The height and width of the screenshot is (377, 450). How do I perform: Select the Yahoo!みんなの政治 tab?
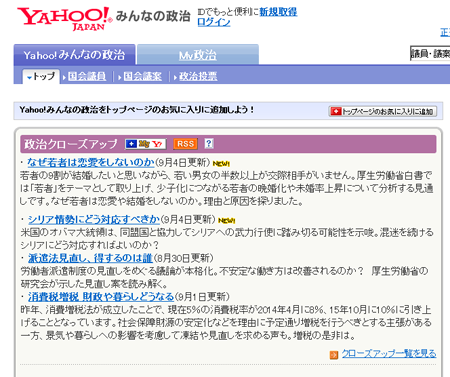click(x=74, y=55)
